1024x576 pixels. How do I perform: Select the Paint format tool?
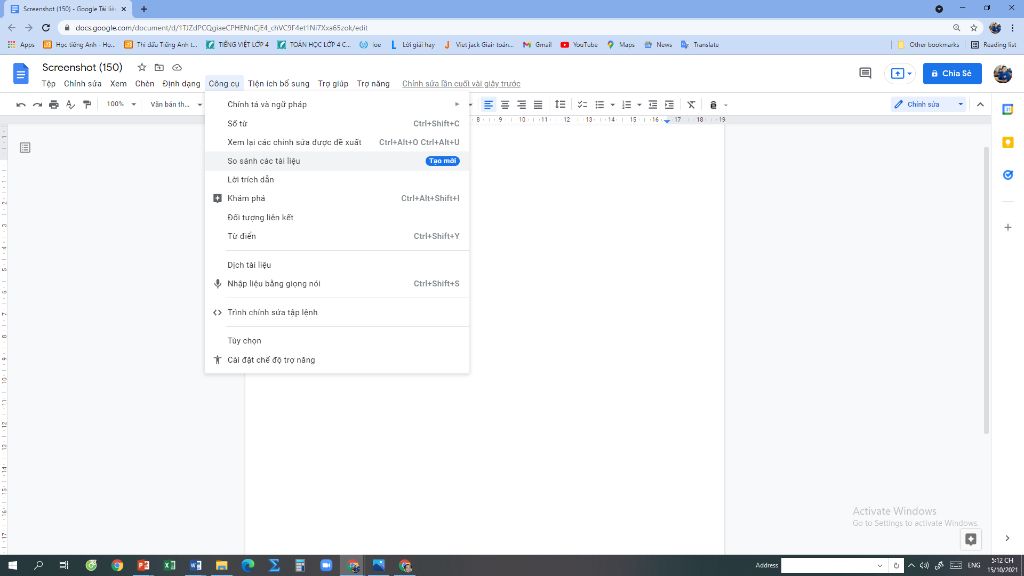(87, 104)
